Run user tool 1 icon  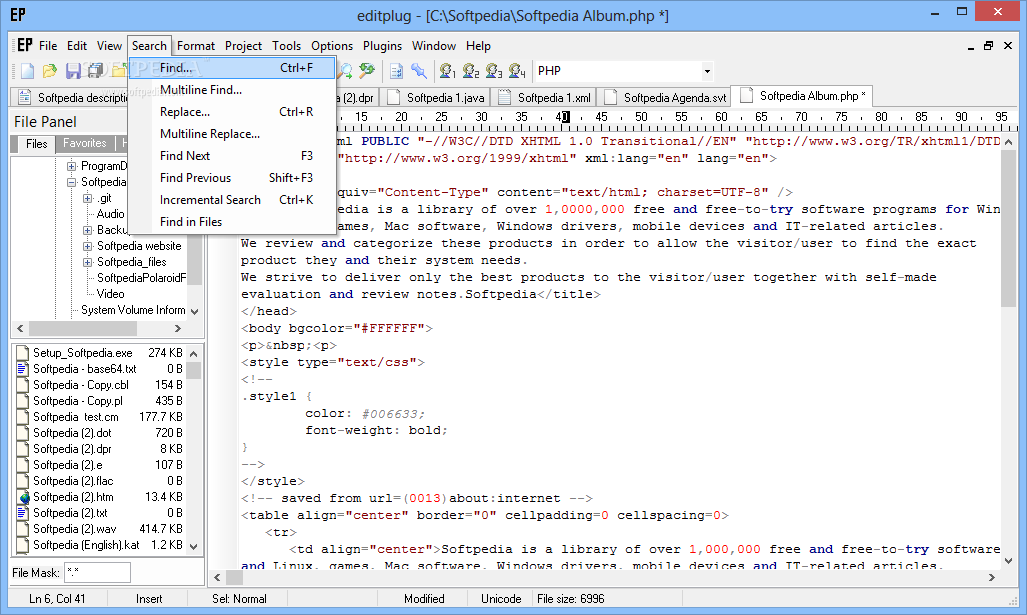(447, 71)
